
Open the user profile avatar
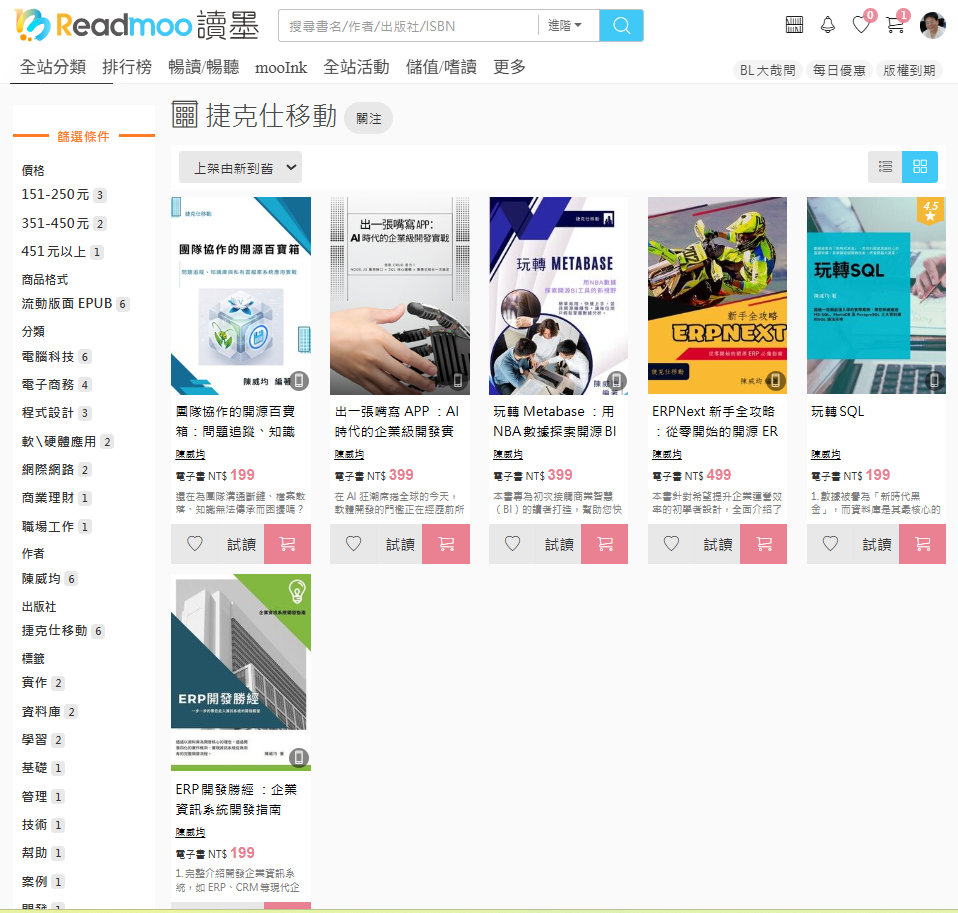[x=932, y=25]
